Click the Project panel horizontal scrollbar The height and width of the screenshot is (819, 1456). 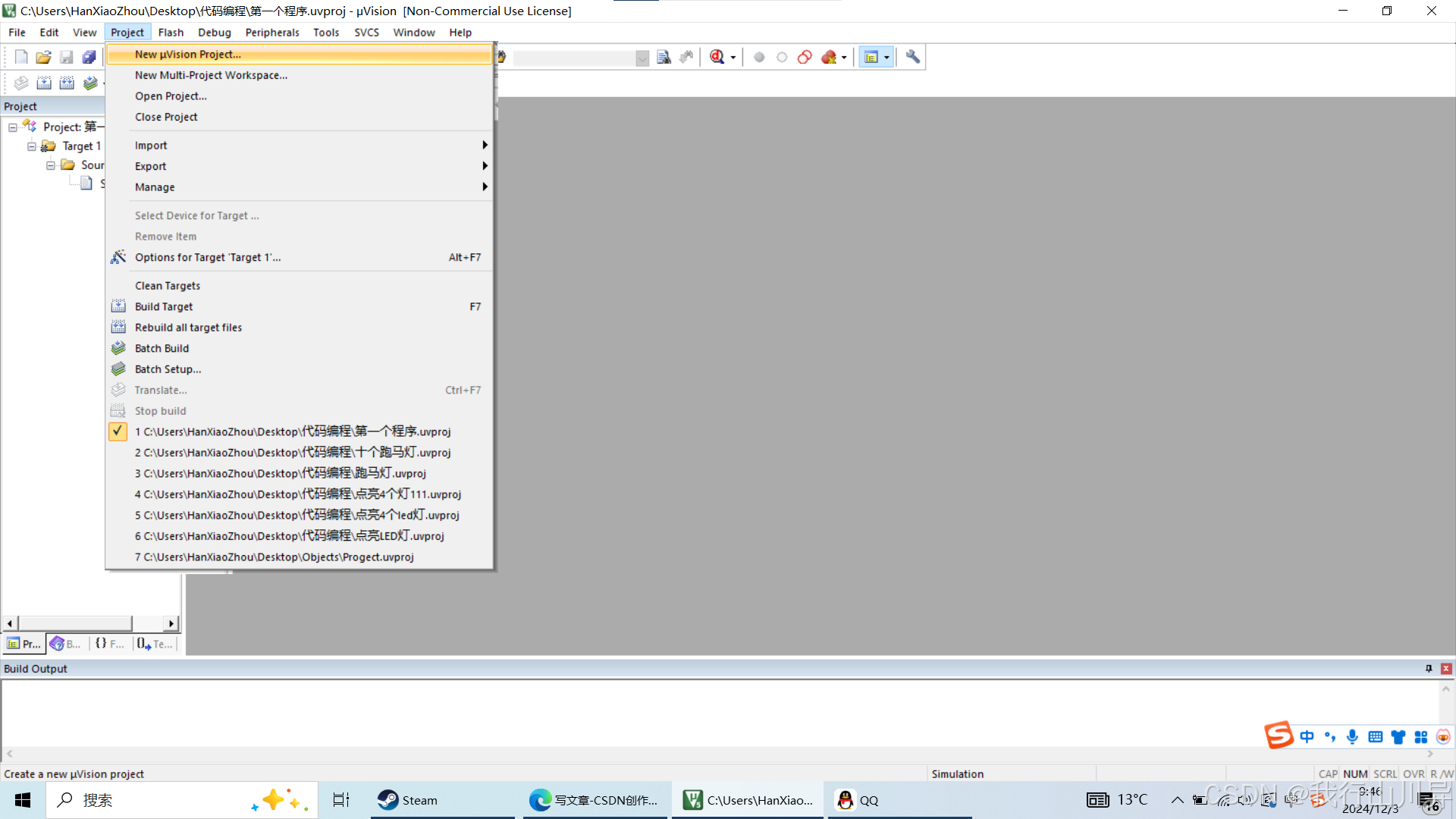point(76,623)
